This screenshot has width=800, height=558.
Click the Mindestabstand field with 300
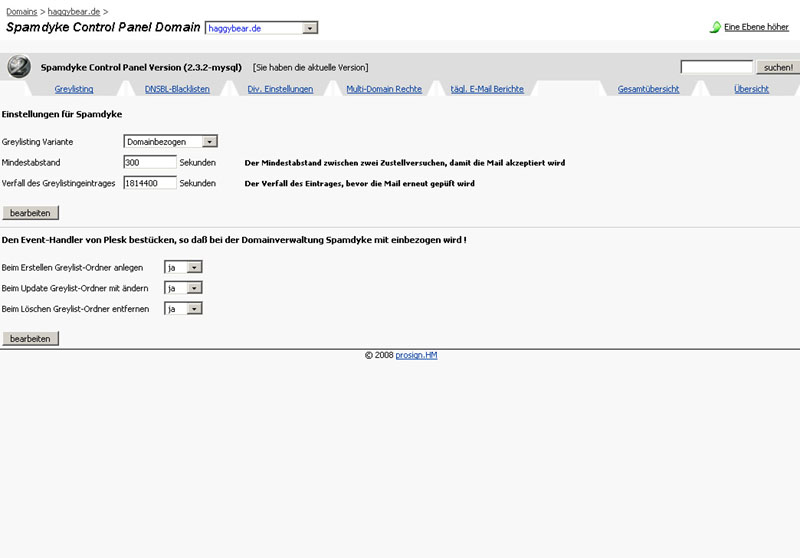(150, 162)
